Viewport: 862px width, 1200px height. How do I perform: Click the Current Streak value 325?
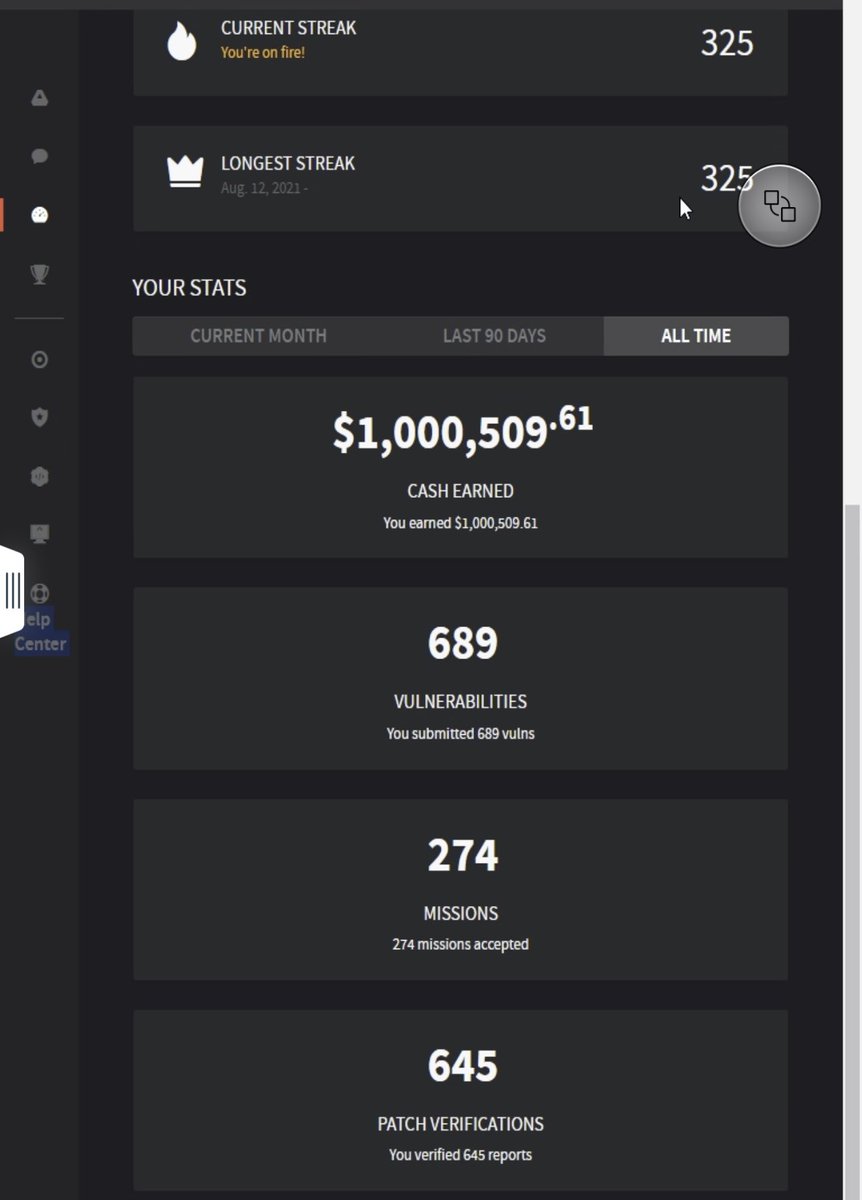tap(727, 43)
